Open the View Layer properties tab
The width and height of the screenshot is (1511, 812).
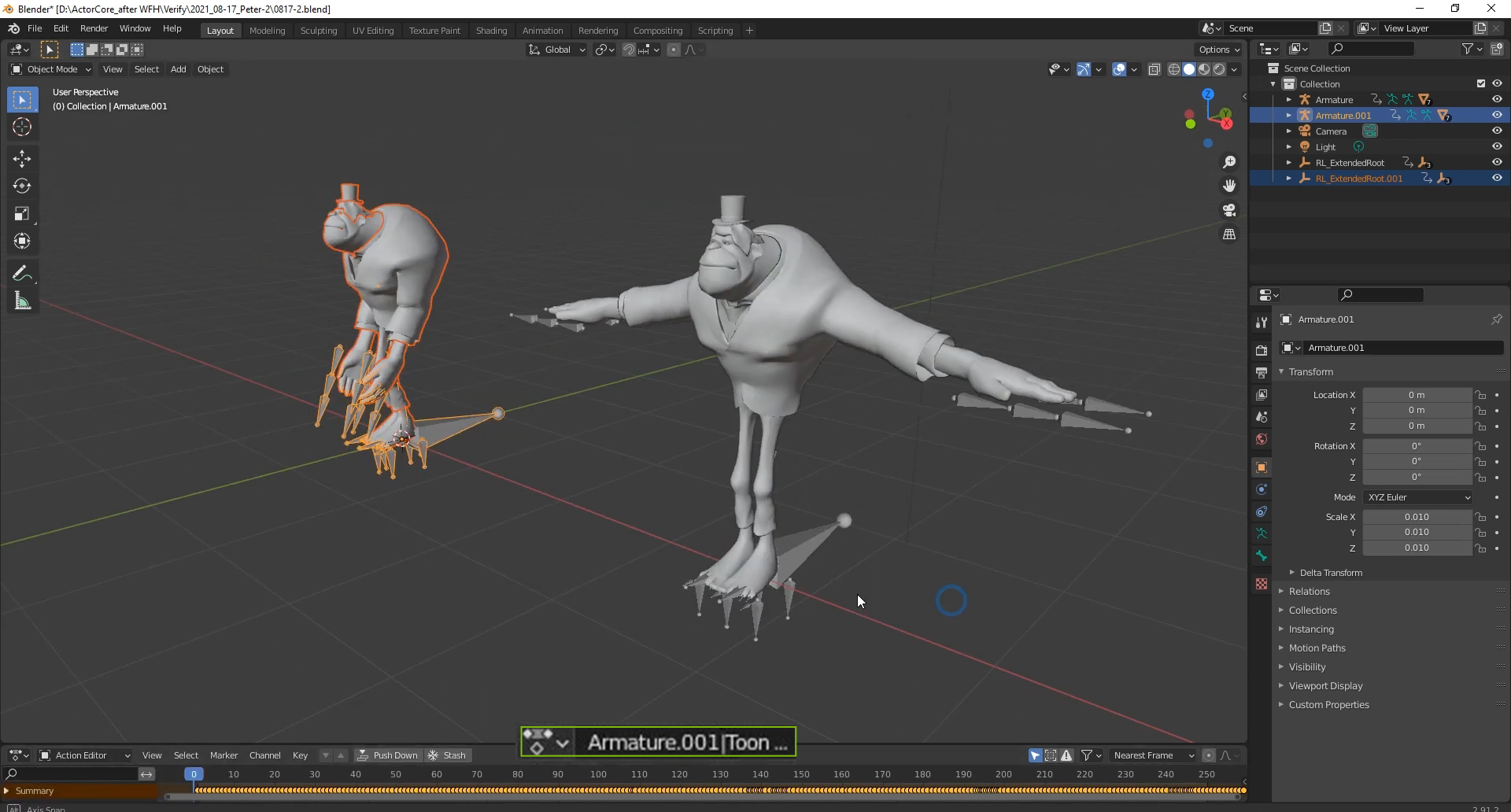(x=1262, y=394)
